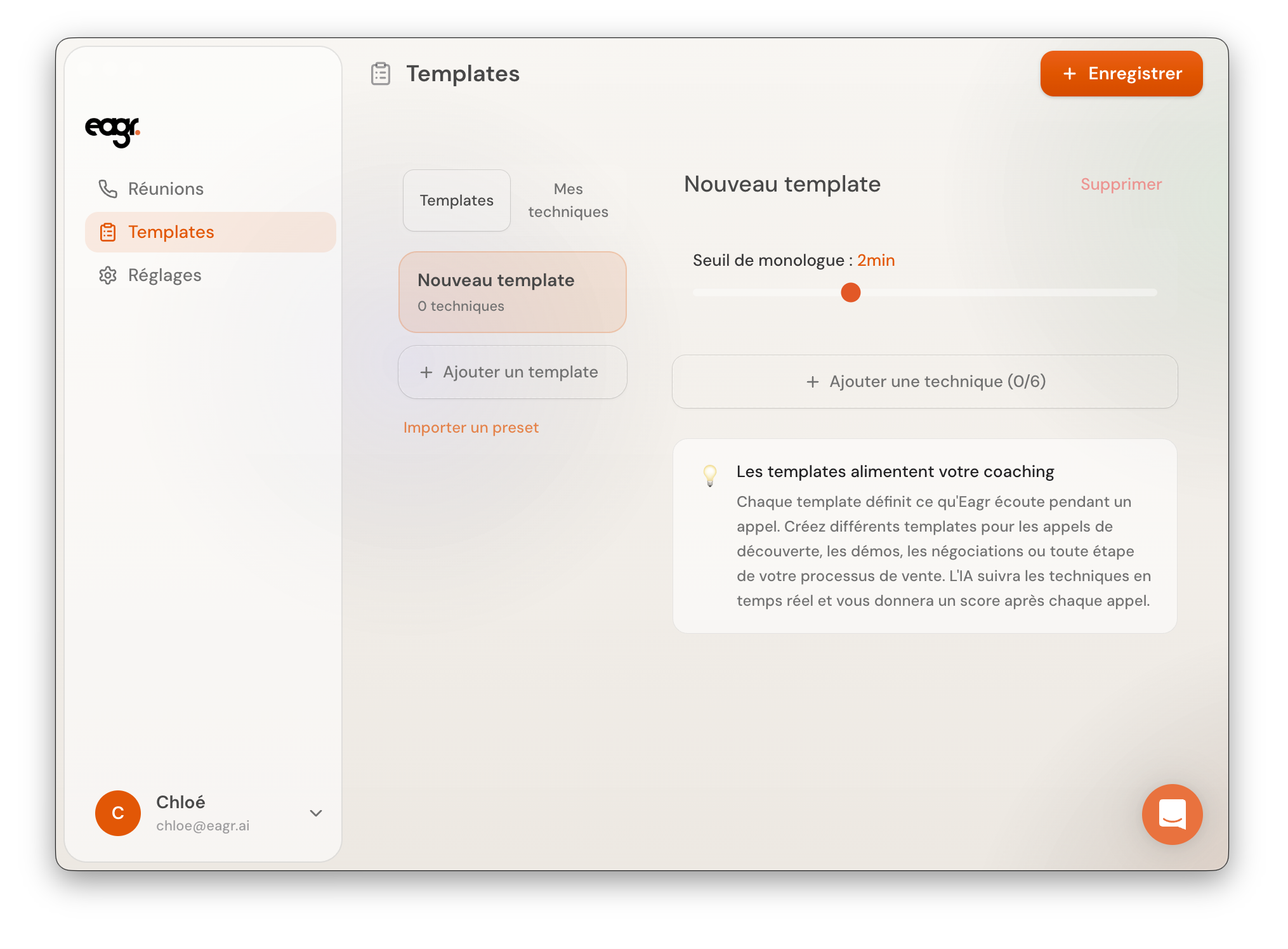The height and width of the screenshot is (949, 1288).
Task: Open Réglages in the sidebar
Action: [164, 275]
